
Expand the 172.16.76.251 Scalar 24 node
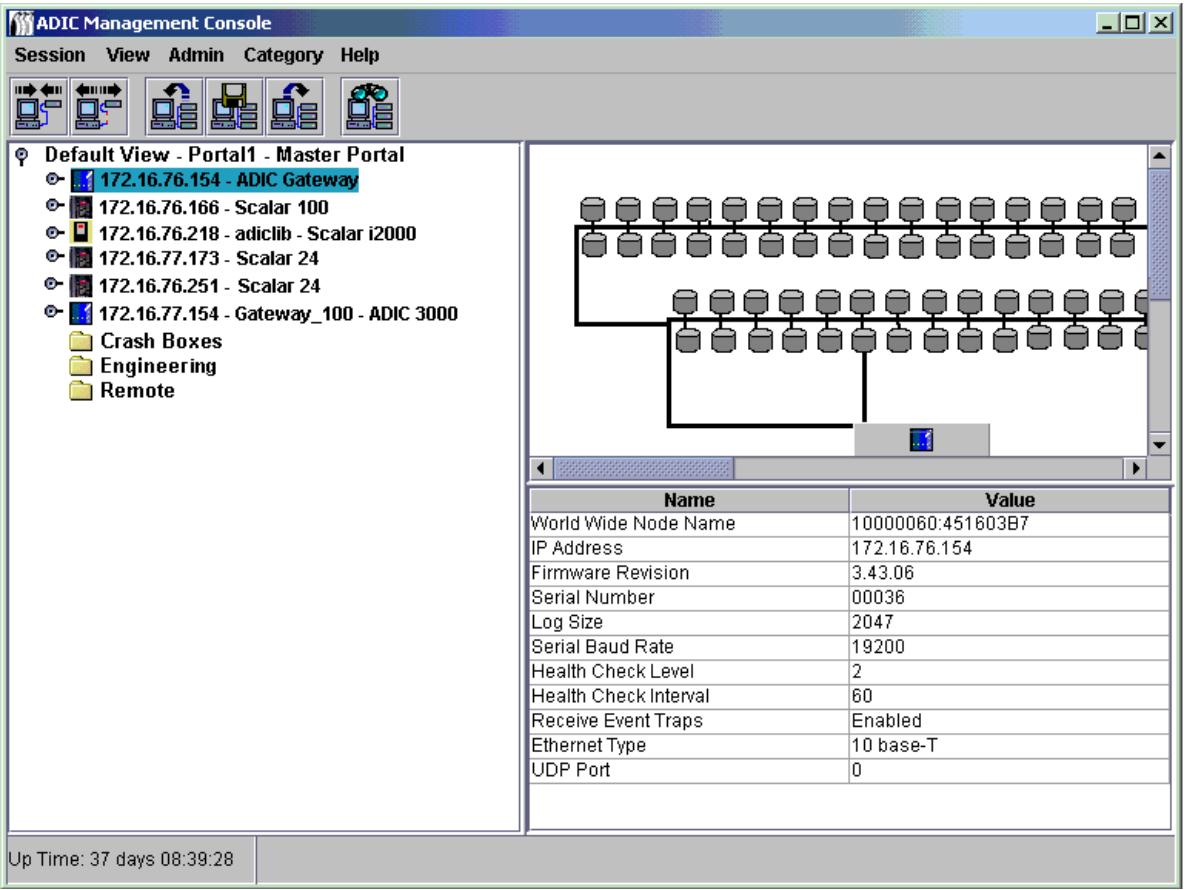[54, 284]
